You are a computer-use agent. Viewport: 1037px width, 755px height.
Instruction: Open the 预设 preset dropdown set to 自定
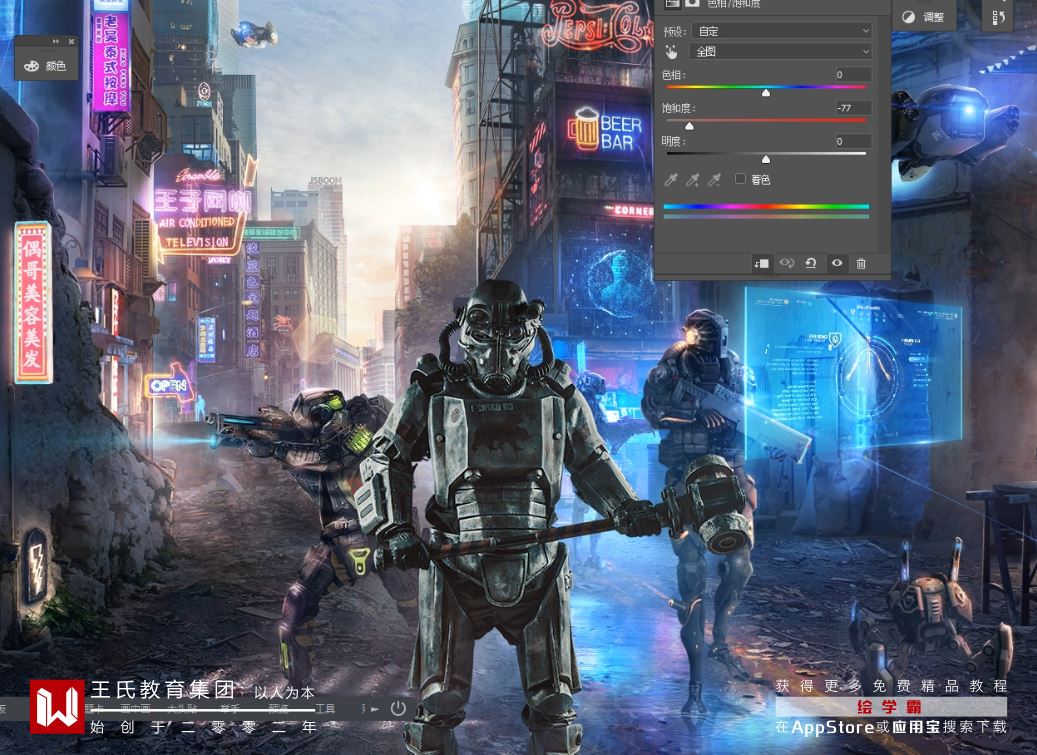coord(782,31)
